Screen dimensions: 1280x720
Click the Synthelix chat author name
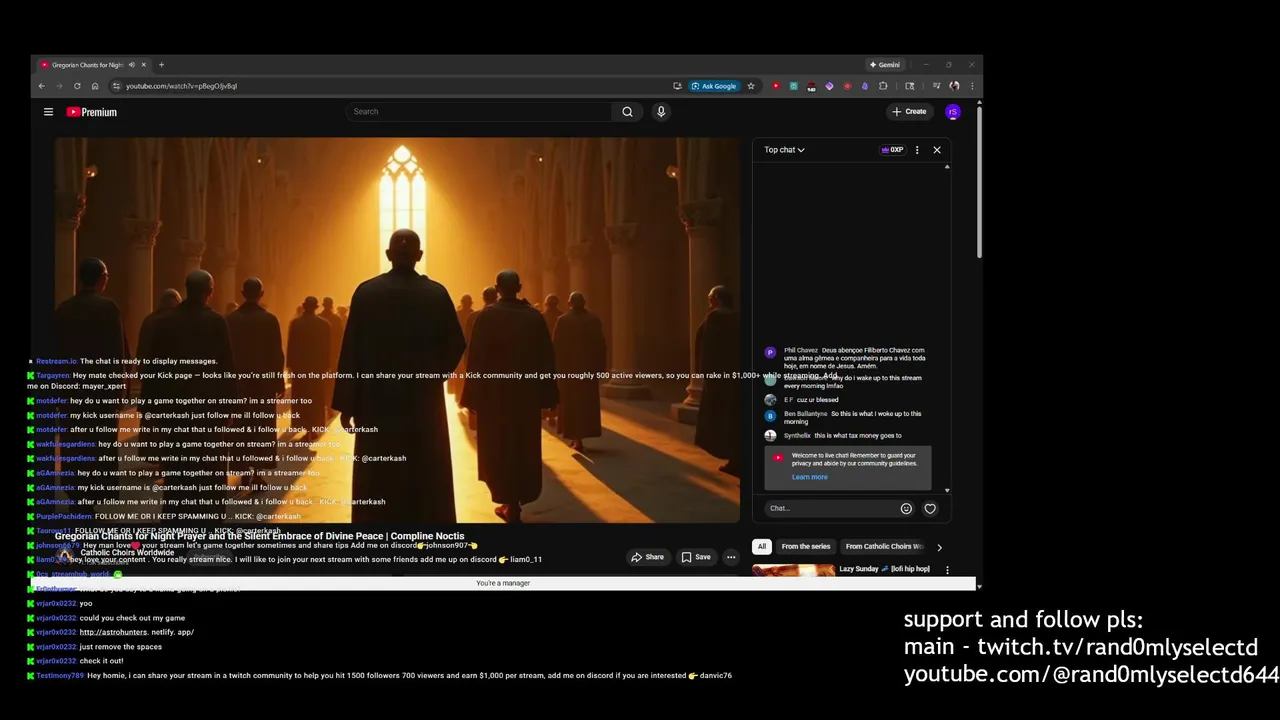pos(797,435)
